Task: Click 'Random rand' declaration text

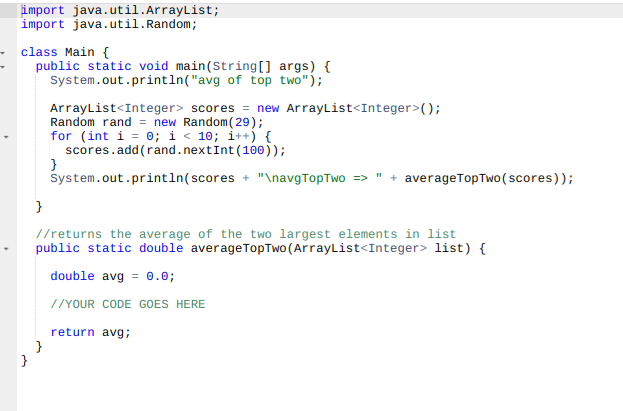Action: (x=90, y=122)
